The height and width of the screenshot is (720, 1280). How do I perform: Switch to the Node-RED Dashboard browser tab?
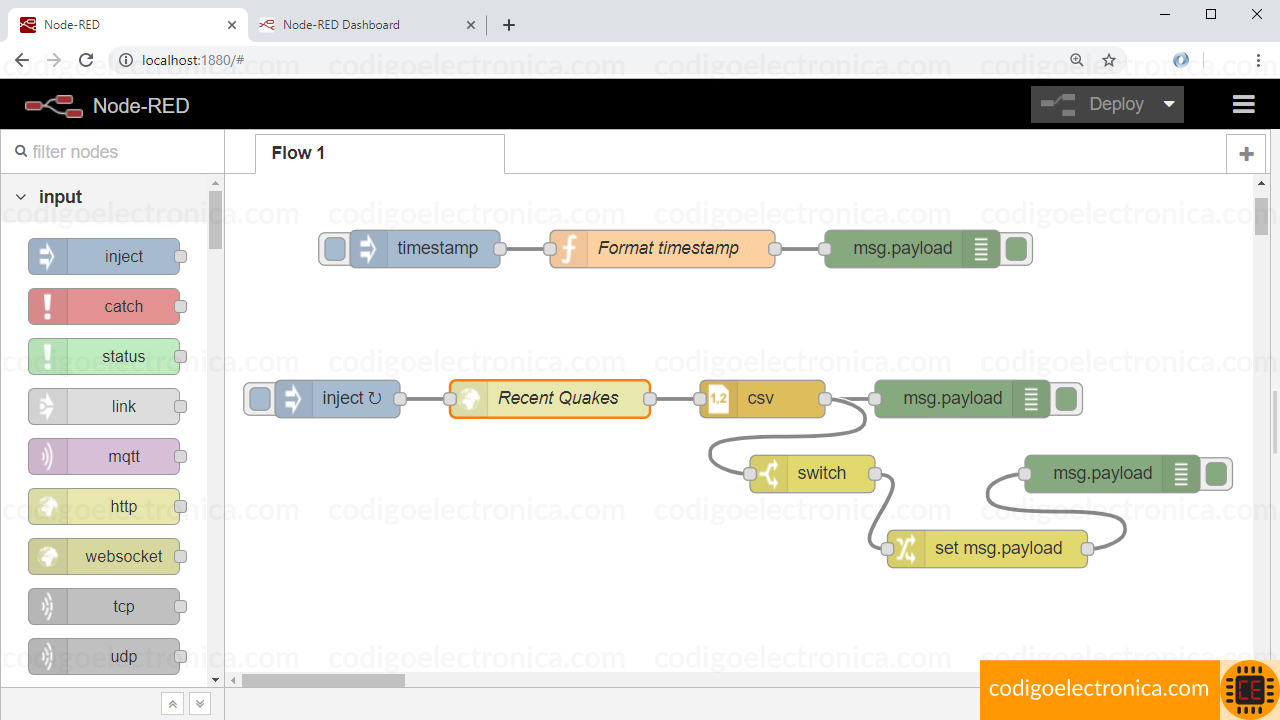point(365,25)
